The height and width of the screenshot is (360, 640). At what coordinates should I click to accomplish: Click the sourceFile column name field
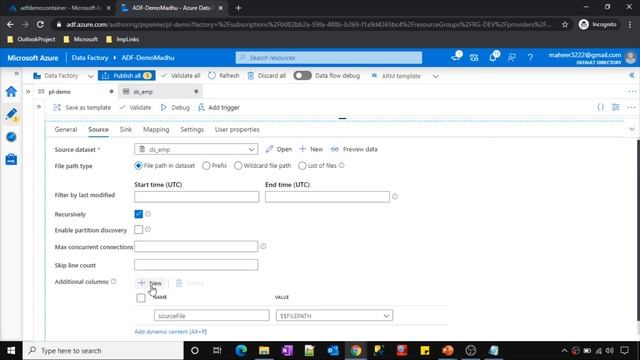tap(212, 316)
